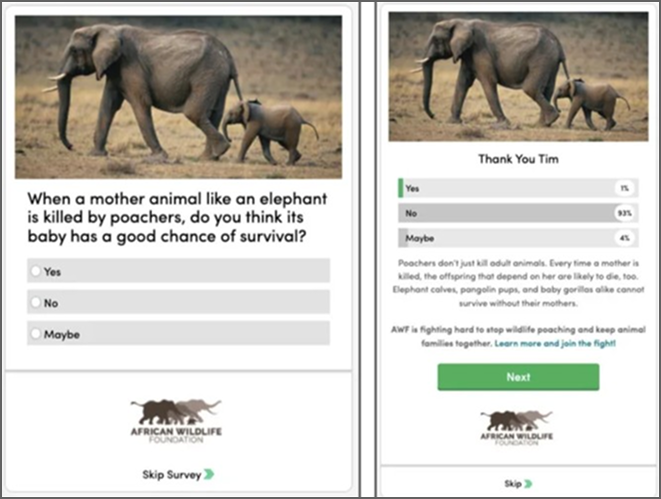Click the 93% percentage label
The height and width of the screenshot is (499, 661).
point(623,213)
